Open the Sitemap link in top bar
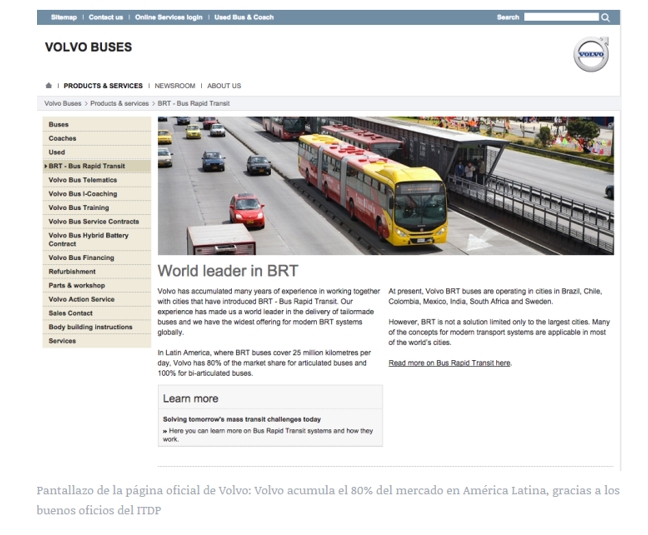 [x=63, y=17]
